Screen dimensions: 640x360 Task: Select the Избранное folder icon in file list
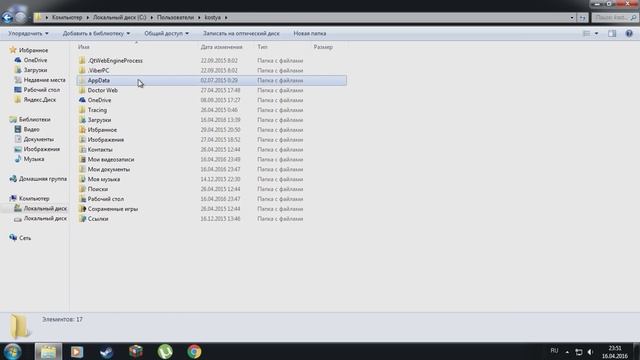82,130
